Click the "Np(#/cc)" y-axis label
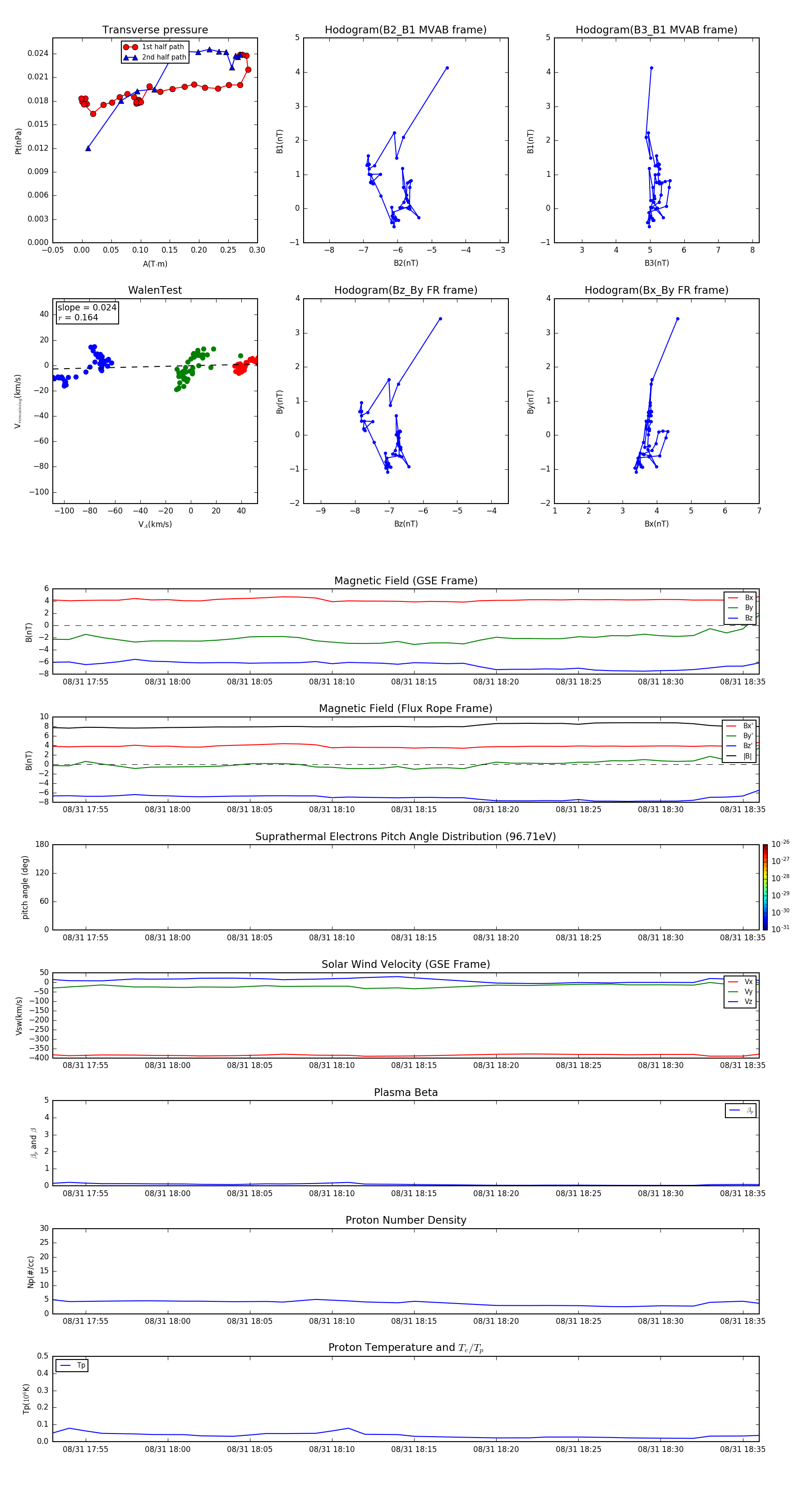This screenshot has width=812, height=1489. [x=31, y=1272]
